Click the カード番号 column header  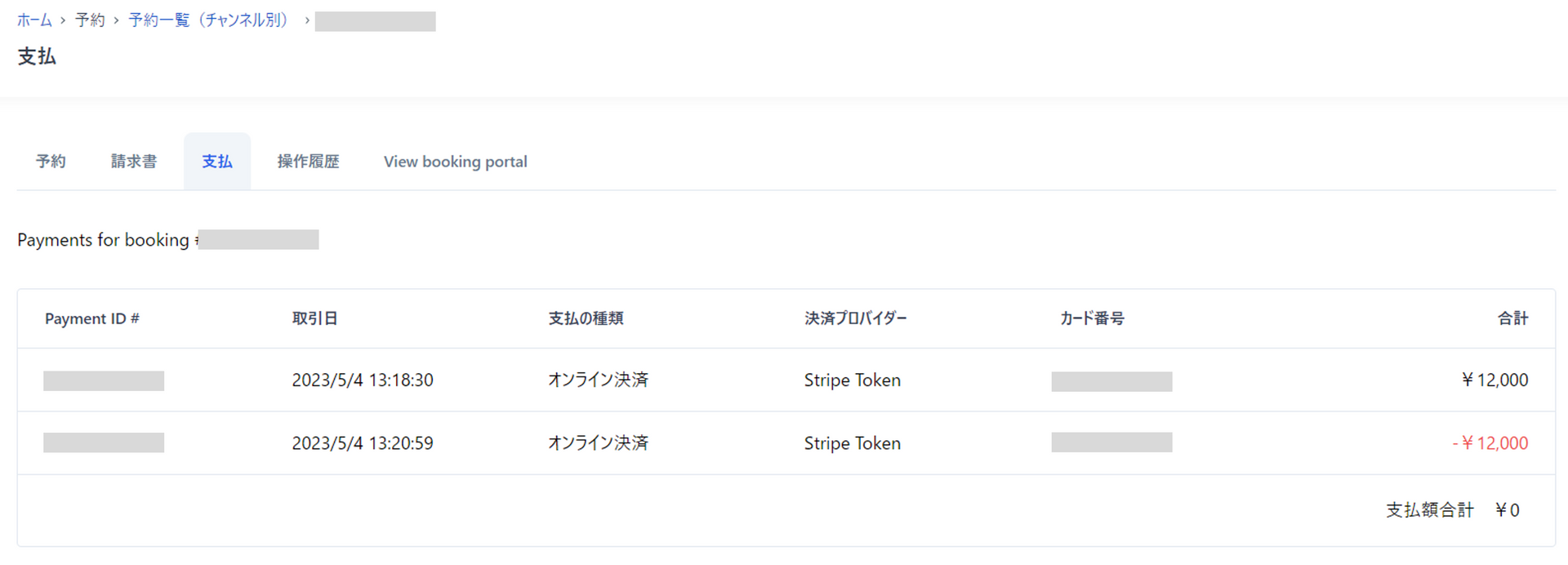pos(1092,318)
